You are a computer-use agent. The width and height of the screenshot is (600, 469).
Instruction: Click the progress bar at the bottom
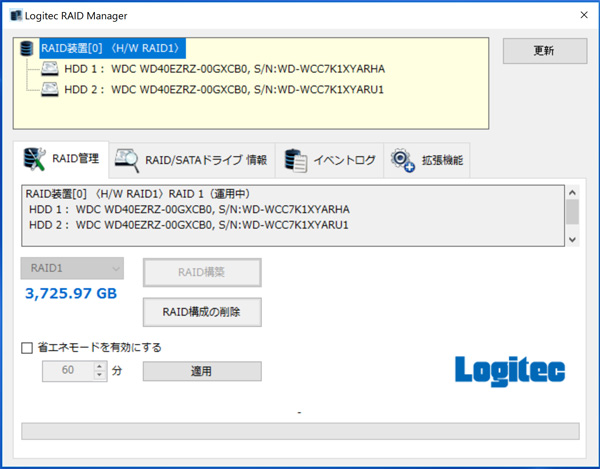point(300,431)
